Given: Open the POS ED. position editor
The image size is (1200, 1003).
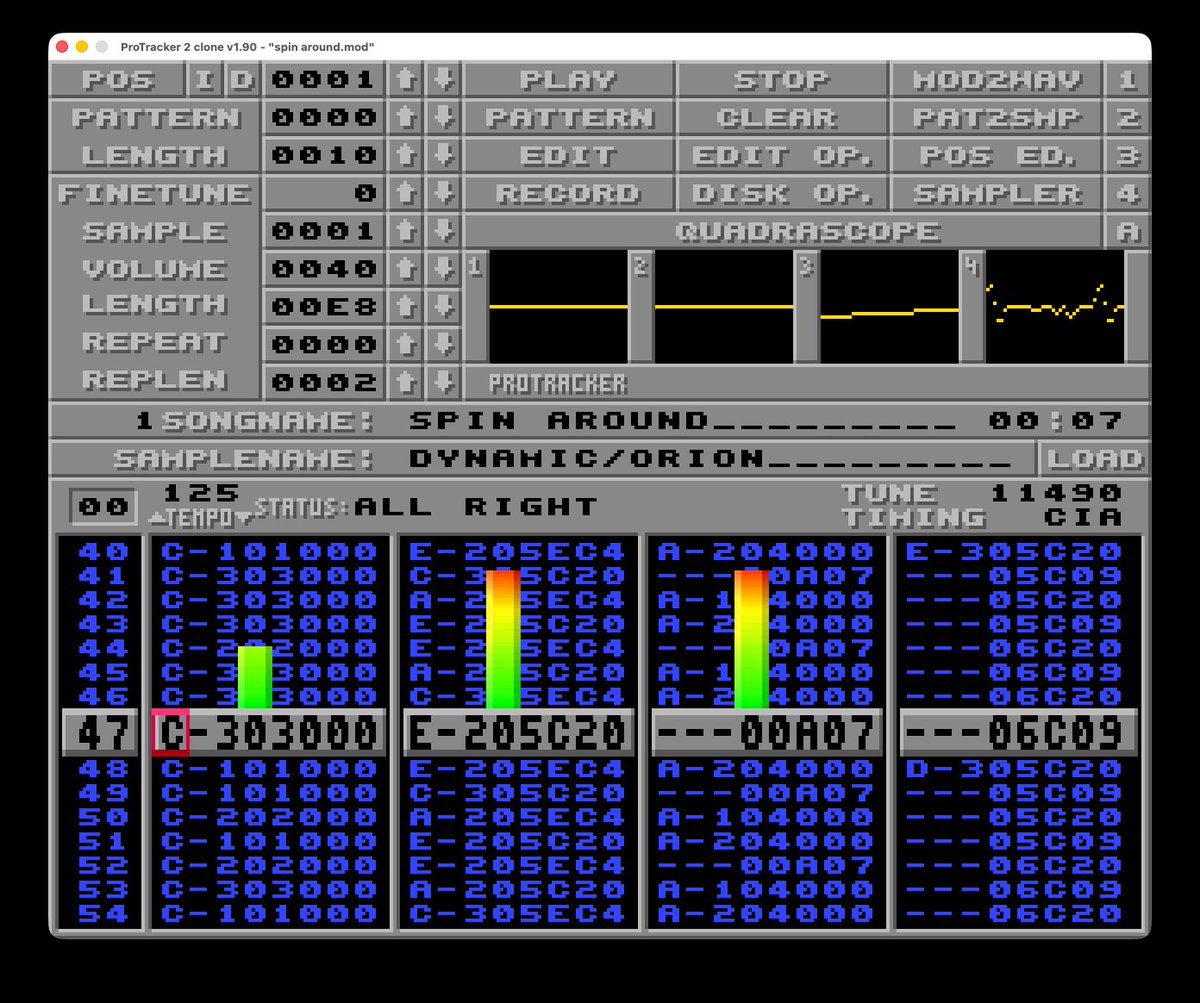Looking at the screenshot, I should pos(997,156).
